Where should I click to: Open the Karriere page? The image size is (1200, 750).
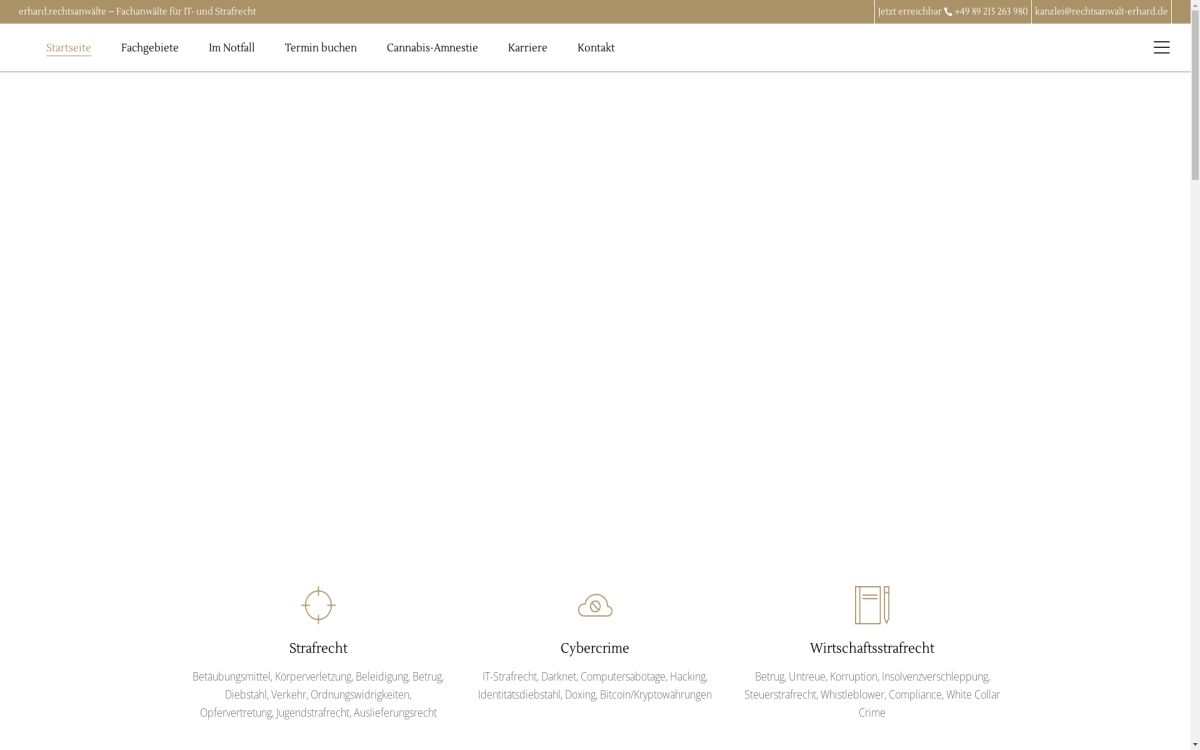pos(527,48)
